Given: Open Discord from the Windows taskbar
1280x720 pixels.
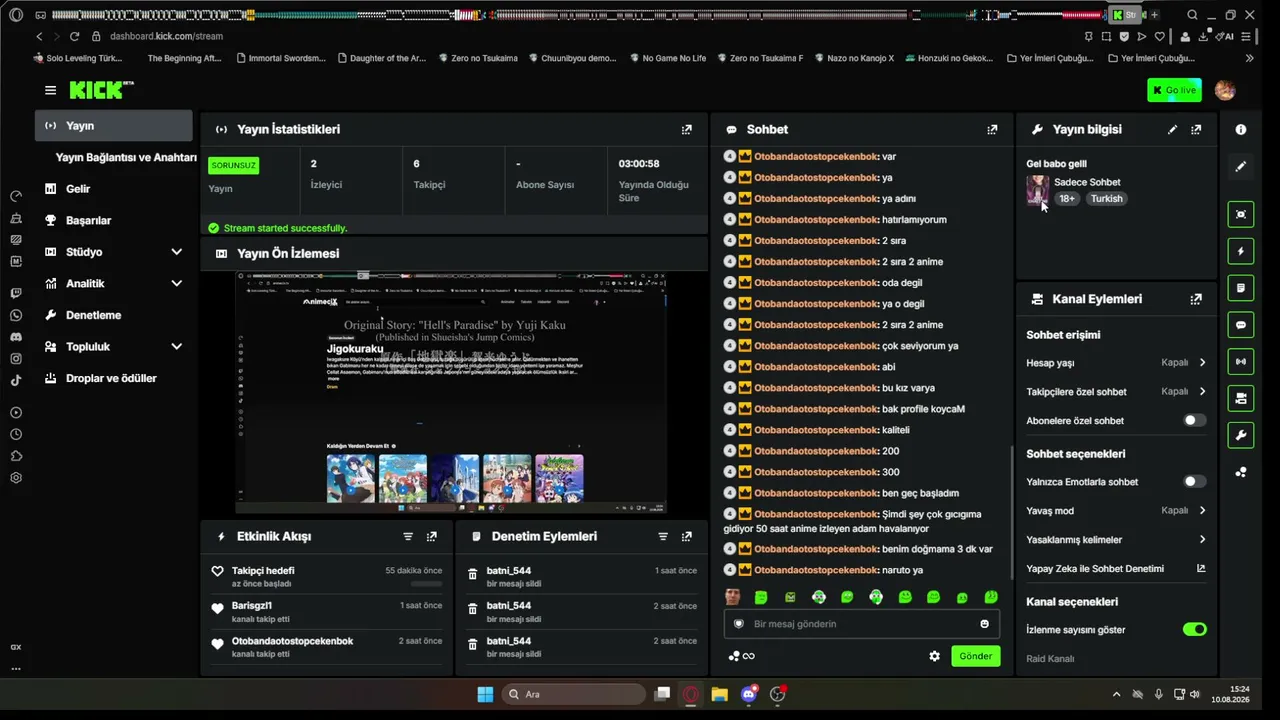Looking at the screenshot, I should tap(749, 695).
